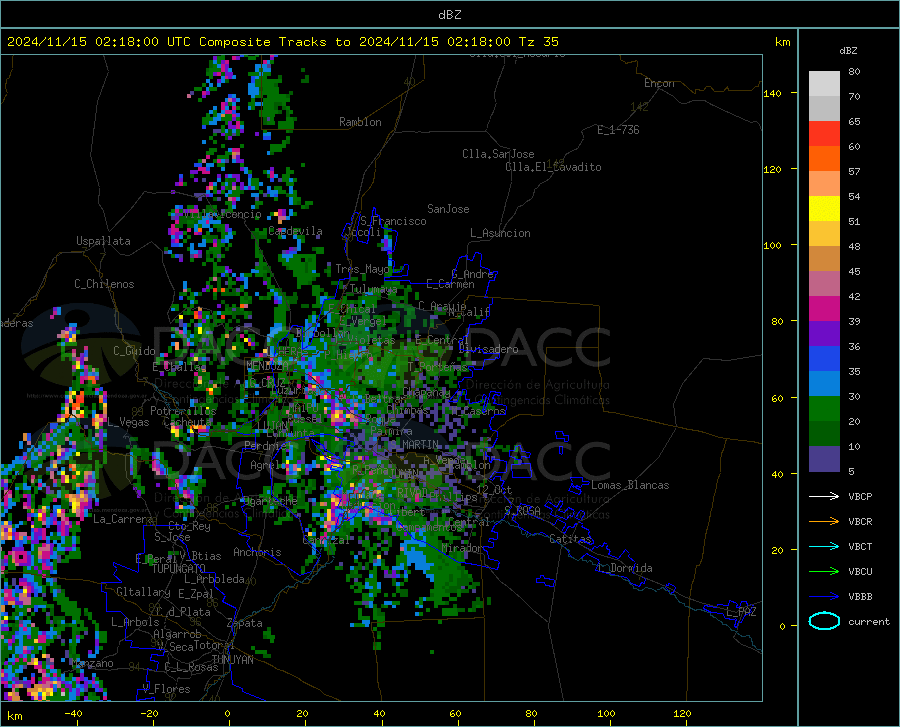Click the 'Catitas' map label
The image size is (900, 727).
[571, 539]
